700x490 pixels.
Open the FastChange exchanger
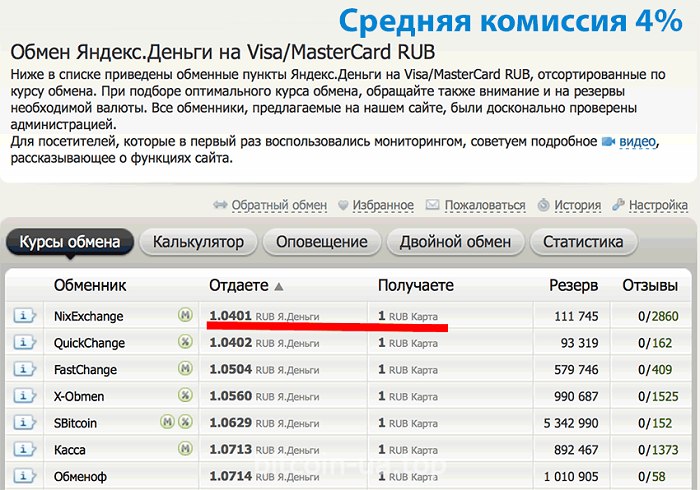click(x=85, y=370)
